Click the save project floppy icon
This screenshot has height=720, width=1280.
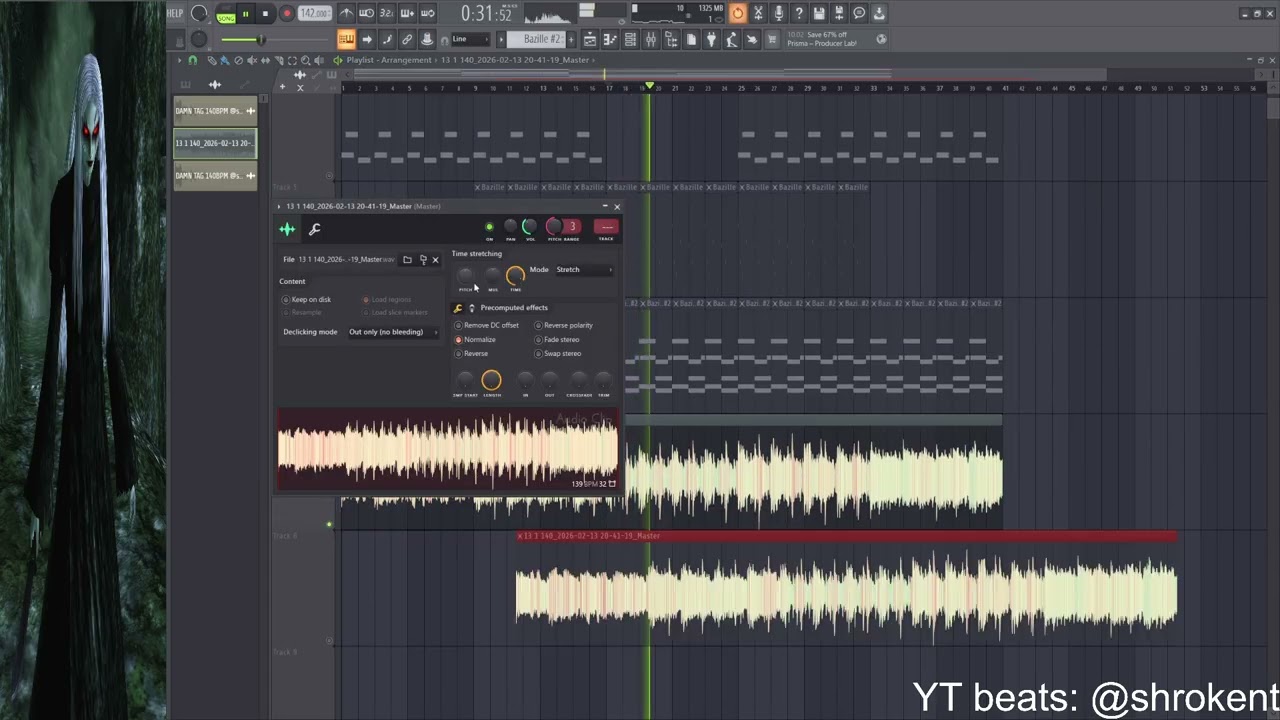coord(818,13)
